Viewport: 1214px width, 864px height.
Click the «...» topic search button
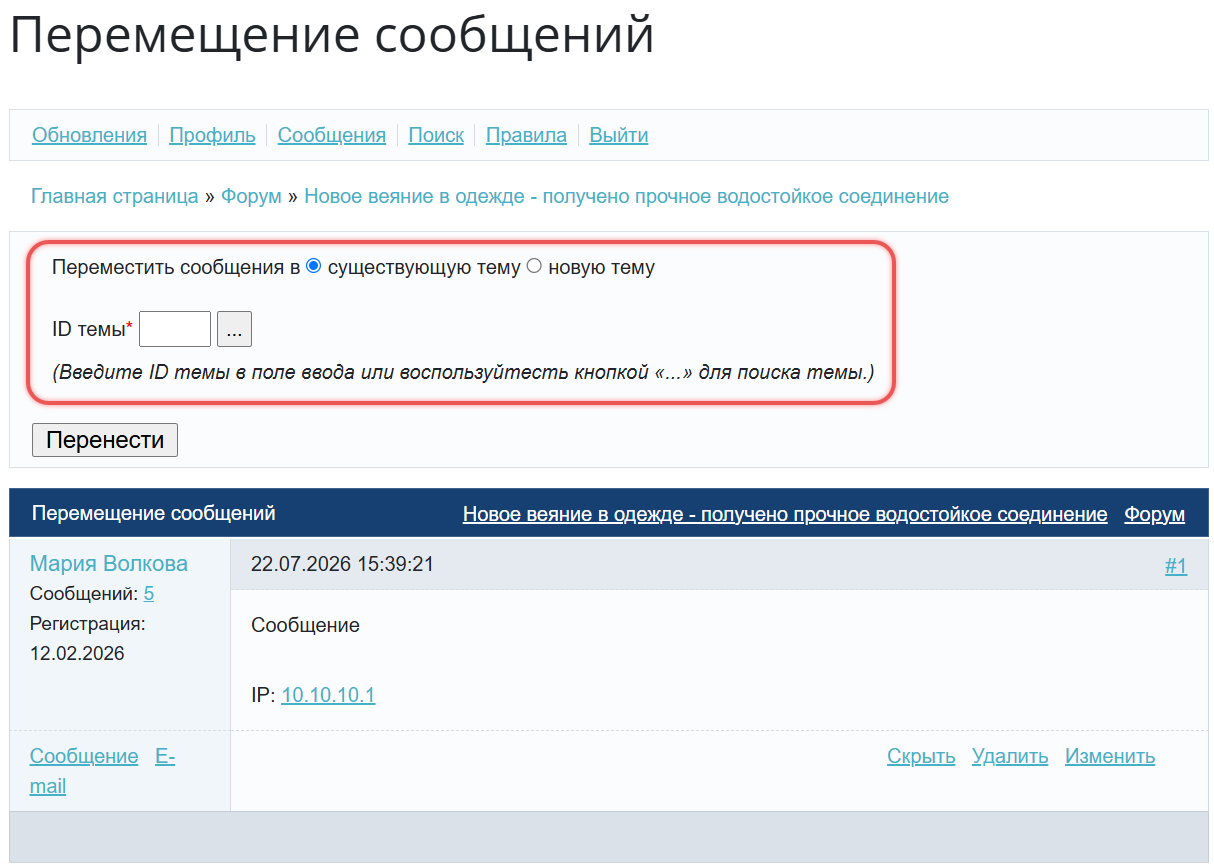coord(234,329)
